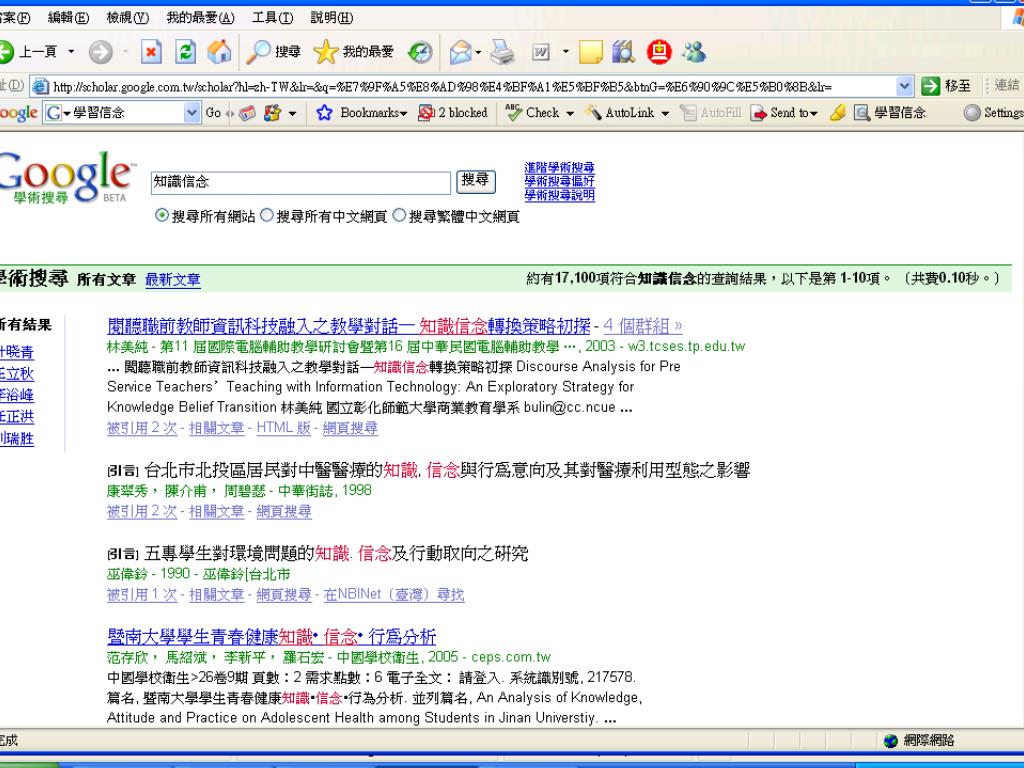Click 被引用 1 次 under the 五專學生 result
The width and height of the screenshot is (1024, 768).
[142, 595]
